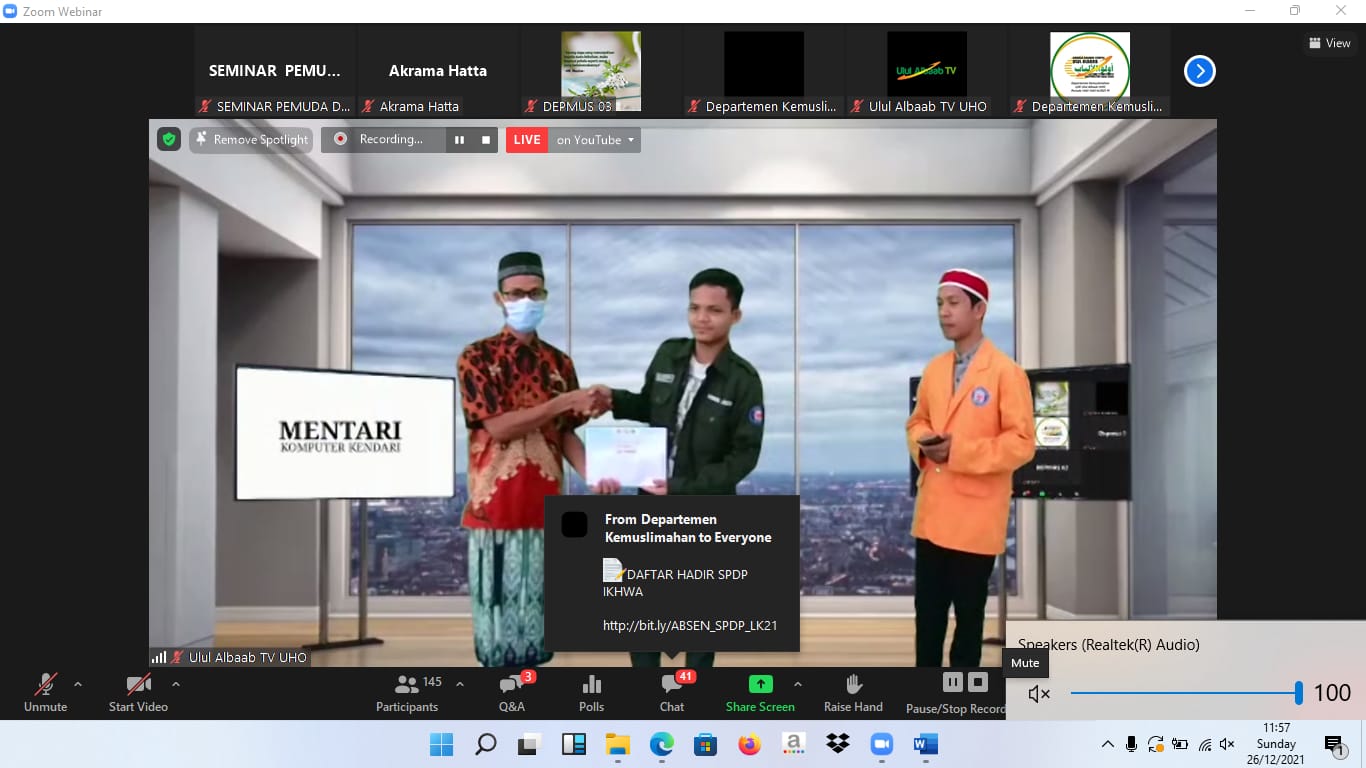Screen dimensions: 1366x768
Task: Expand Share Screen options arrow
Action: pos(797,685)
